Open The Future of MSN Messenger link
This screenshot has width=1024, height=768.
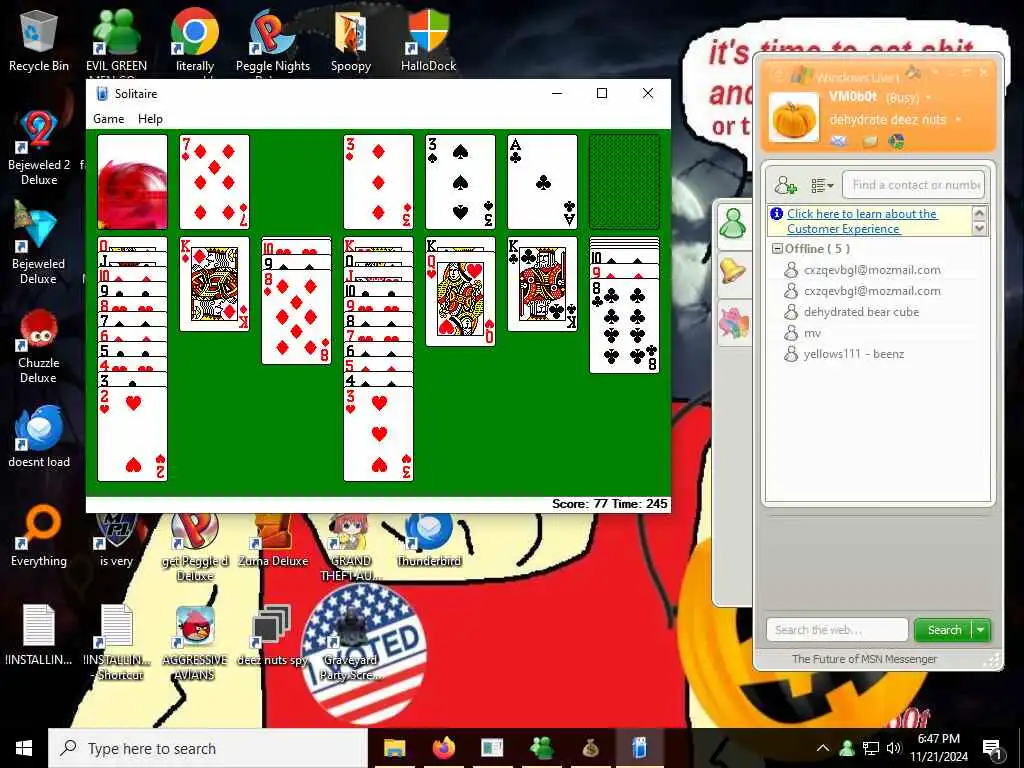click(864, 659)
